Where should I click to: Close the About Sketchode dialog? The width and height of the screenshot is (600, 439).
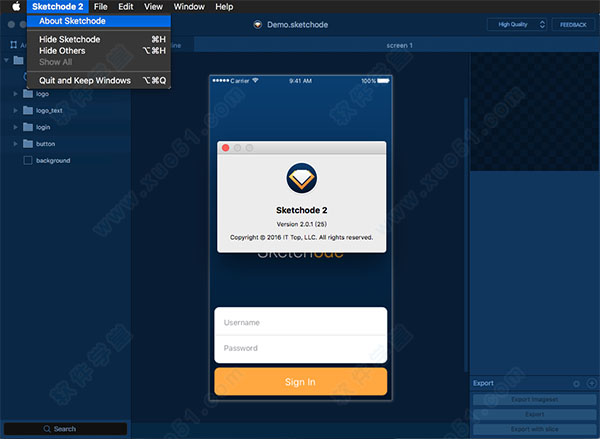click(x=226, y=148)
